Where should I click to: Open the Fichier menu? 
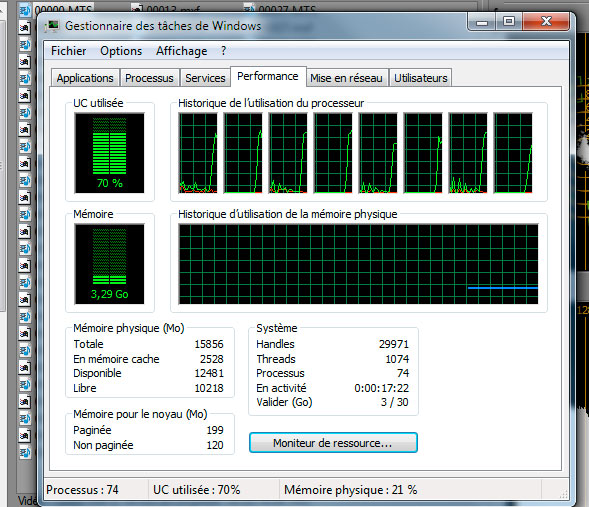(68, 51)
